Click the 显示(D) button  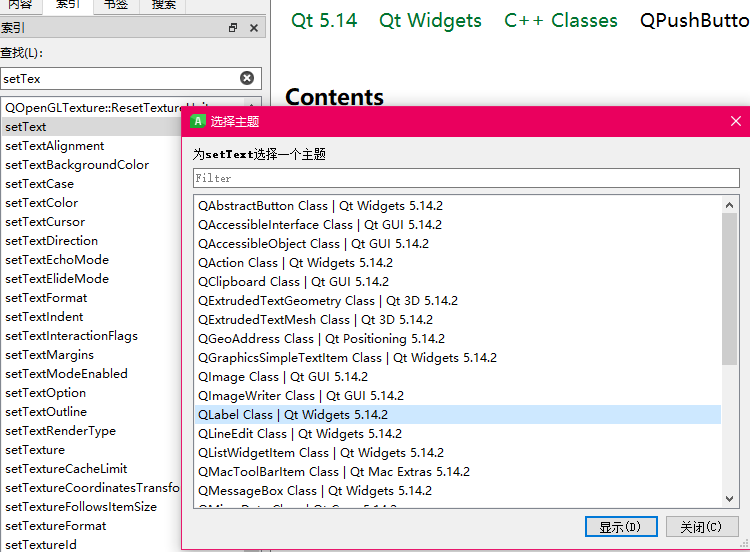(621, 527)
